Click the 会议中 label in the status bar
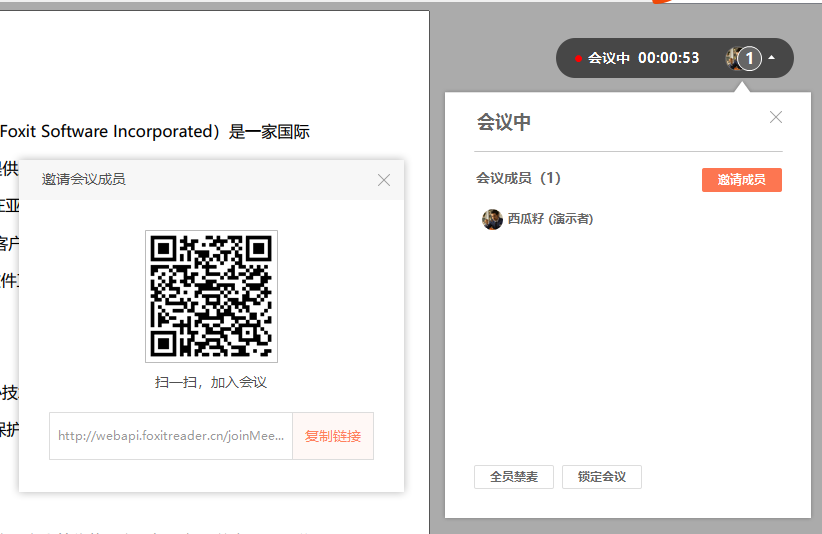Screen dimensions: 822x534 [609, 58]
